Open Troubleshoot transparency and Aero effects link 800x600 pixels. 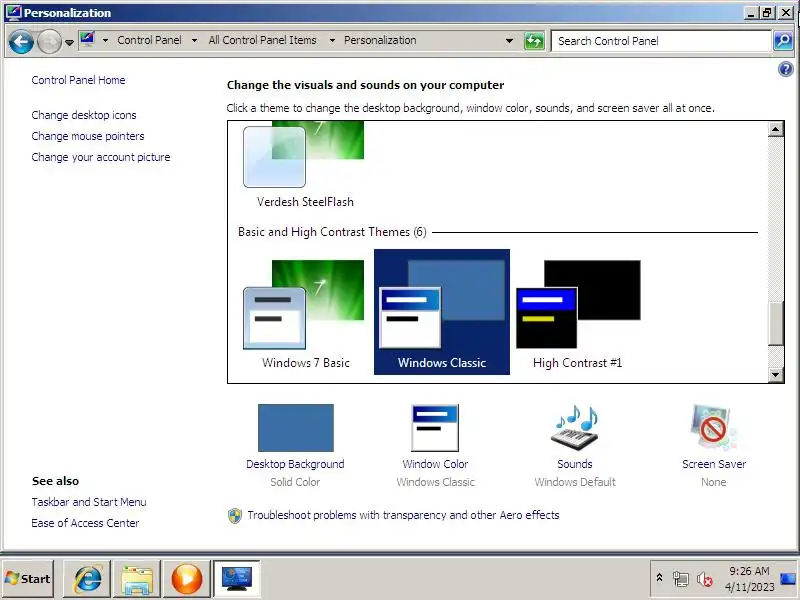point(403,515)
